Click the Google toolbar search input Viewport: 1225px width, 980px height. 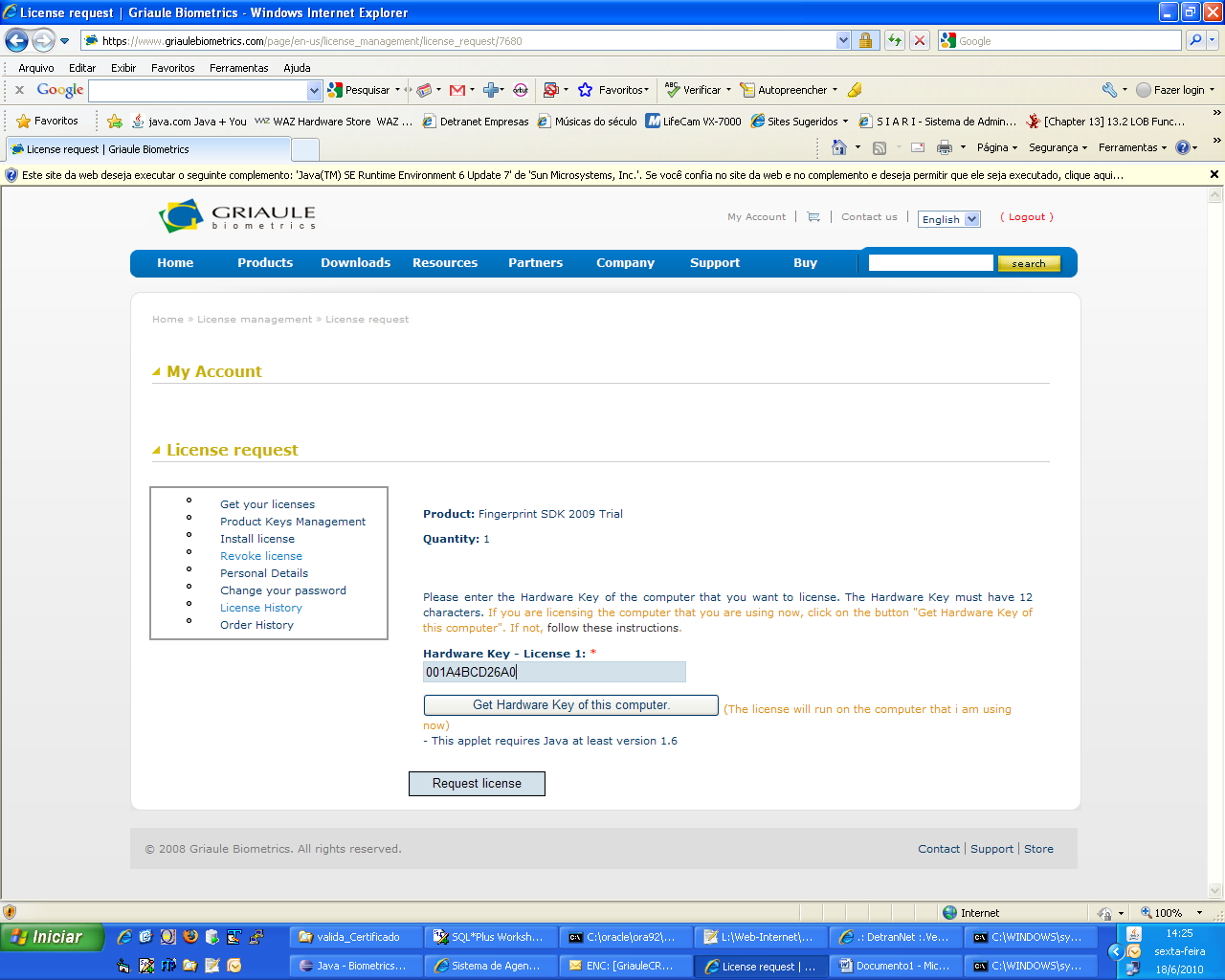[198, 90]
